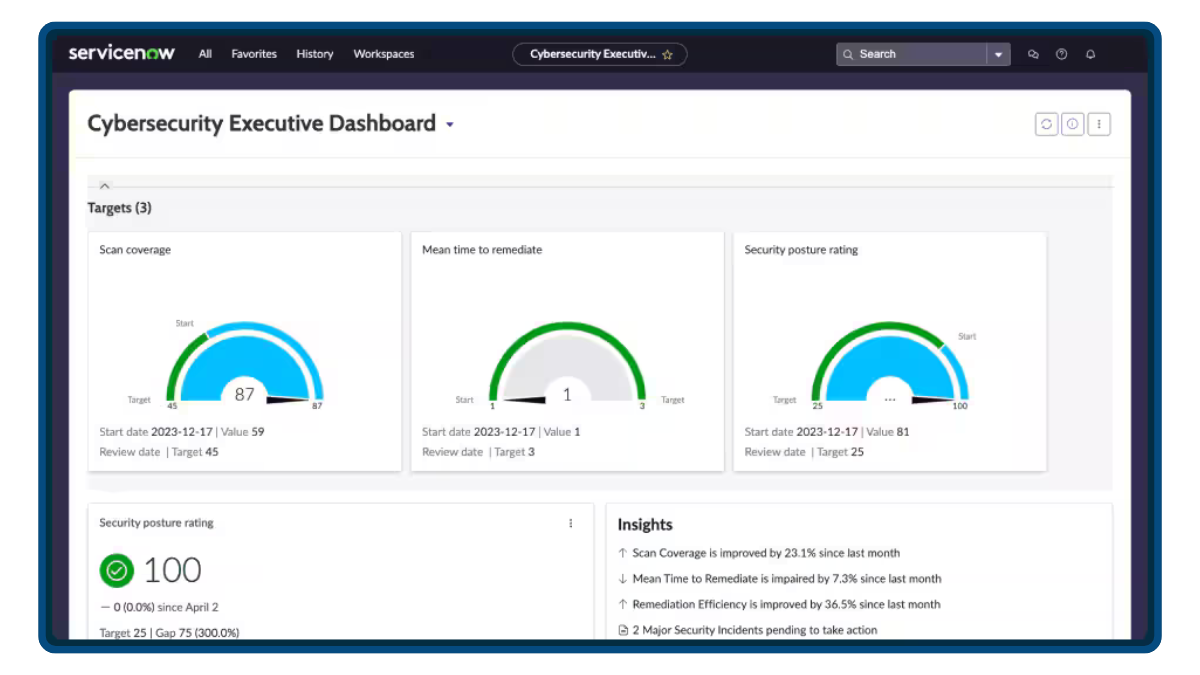1200x675 pixels.
Task: Select the Favorites menu item
Action: point(253,54)
